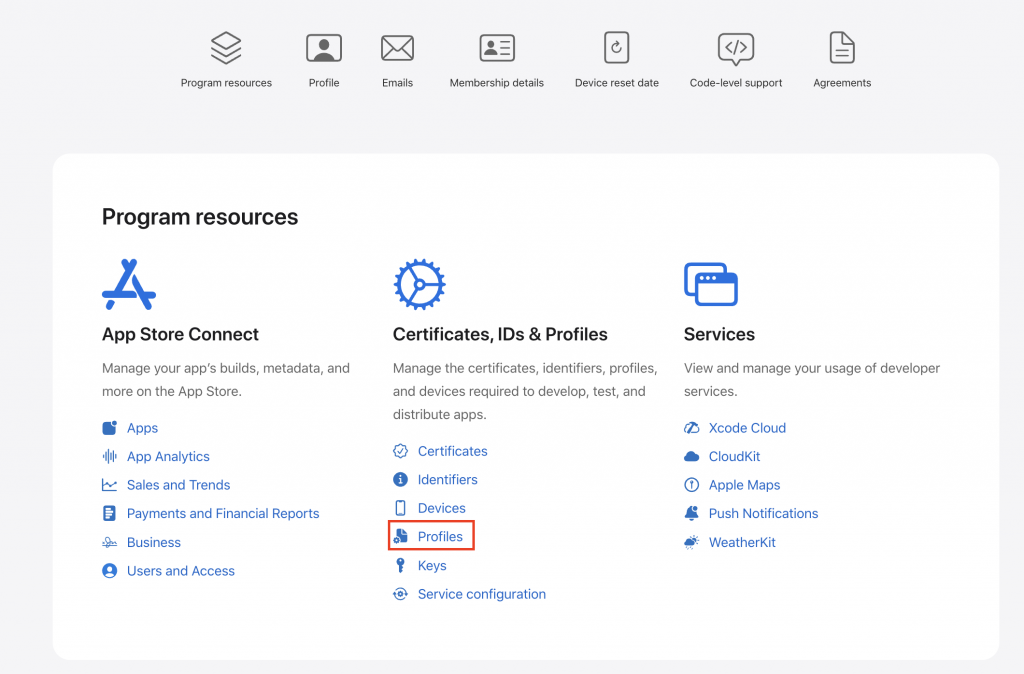Click the Program resources section heading
The image size is (1024, 674).
[200, 217]
